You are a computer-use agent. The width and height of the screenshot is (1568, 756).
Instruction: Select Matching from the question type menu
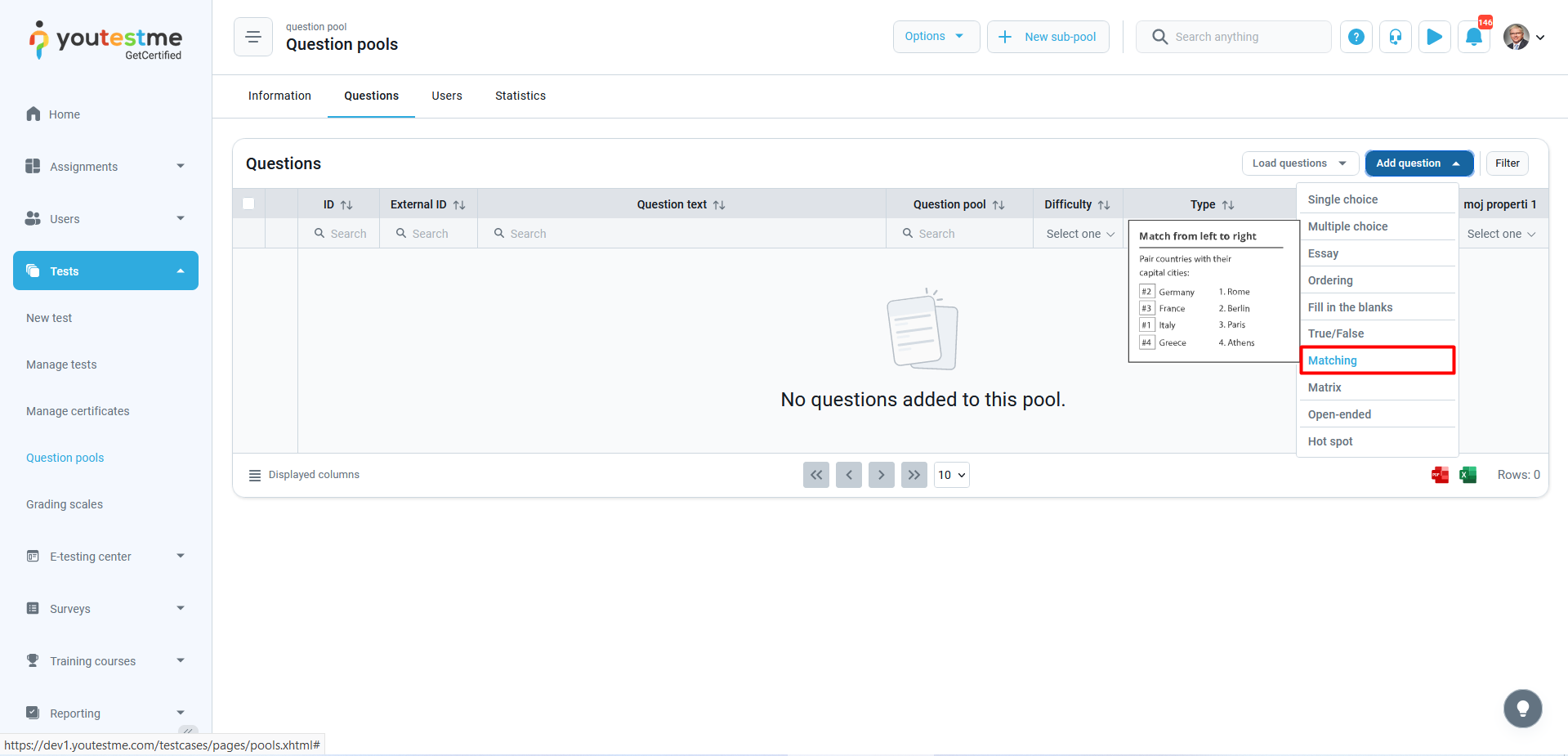coord(1376,360)
